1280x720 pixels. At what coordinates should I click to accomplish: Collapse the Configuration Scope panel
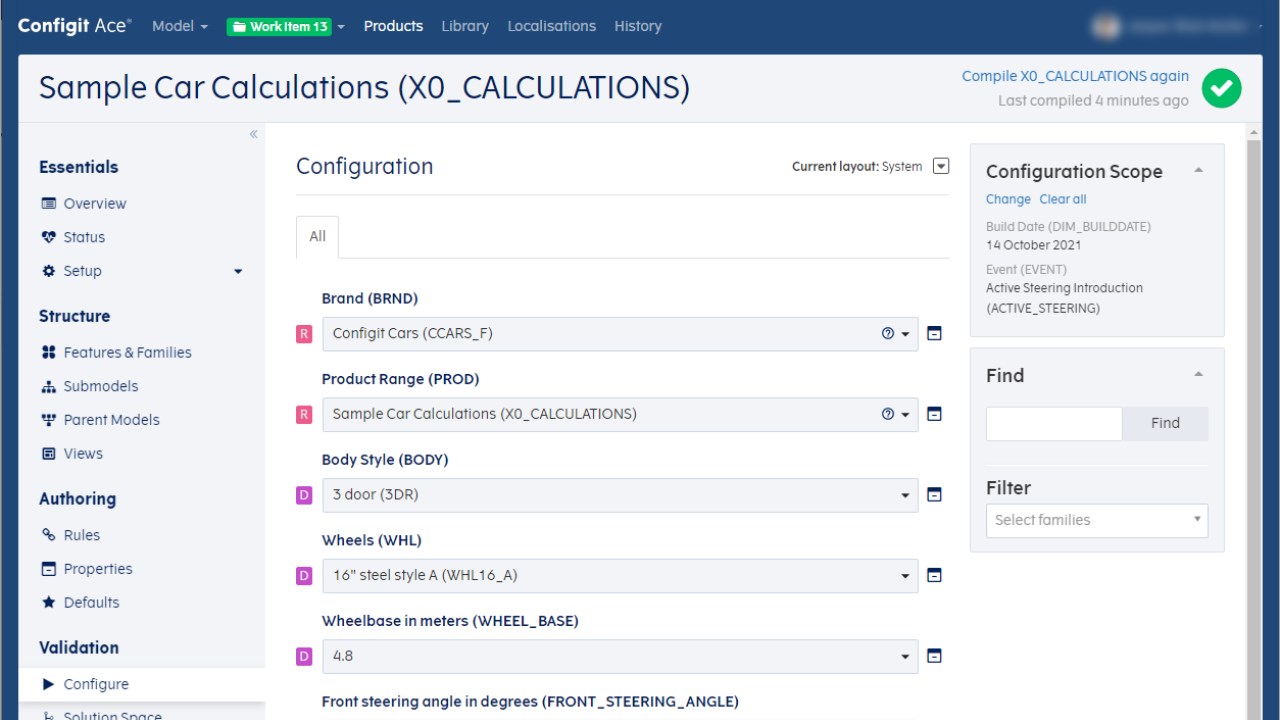click(1198, 171)
